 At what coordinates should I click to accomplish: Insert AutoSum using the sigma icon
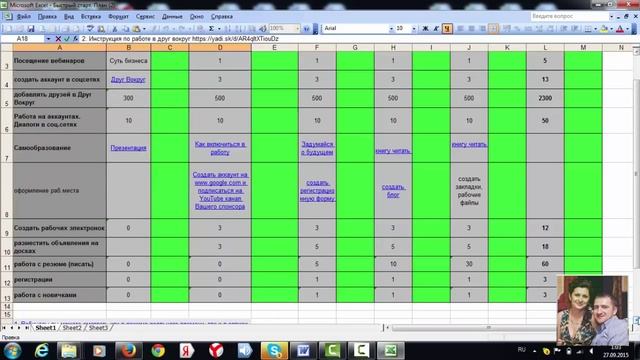tap(211, 29)
